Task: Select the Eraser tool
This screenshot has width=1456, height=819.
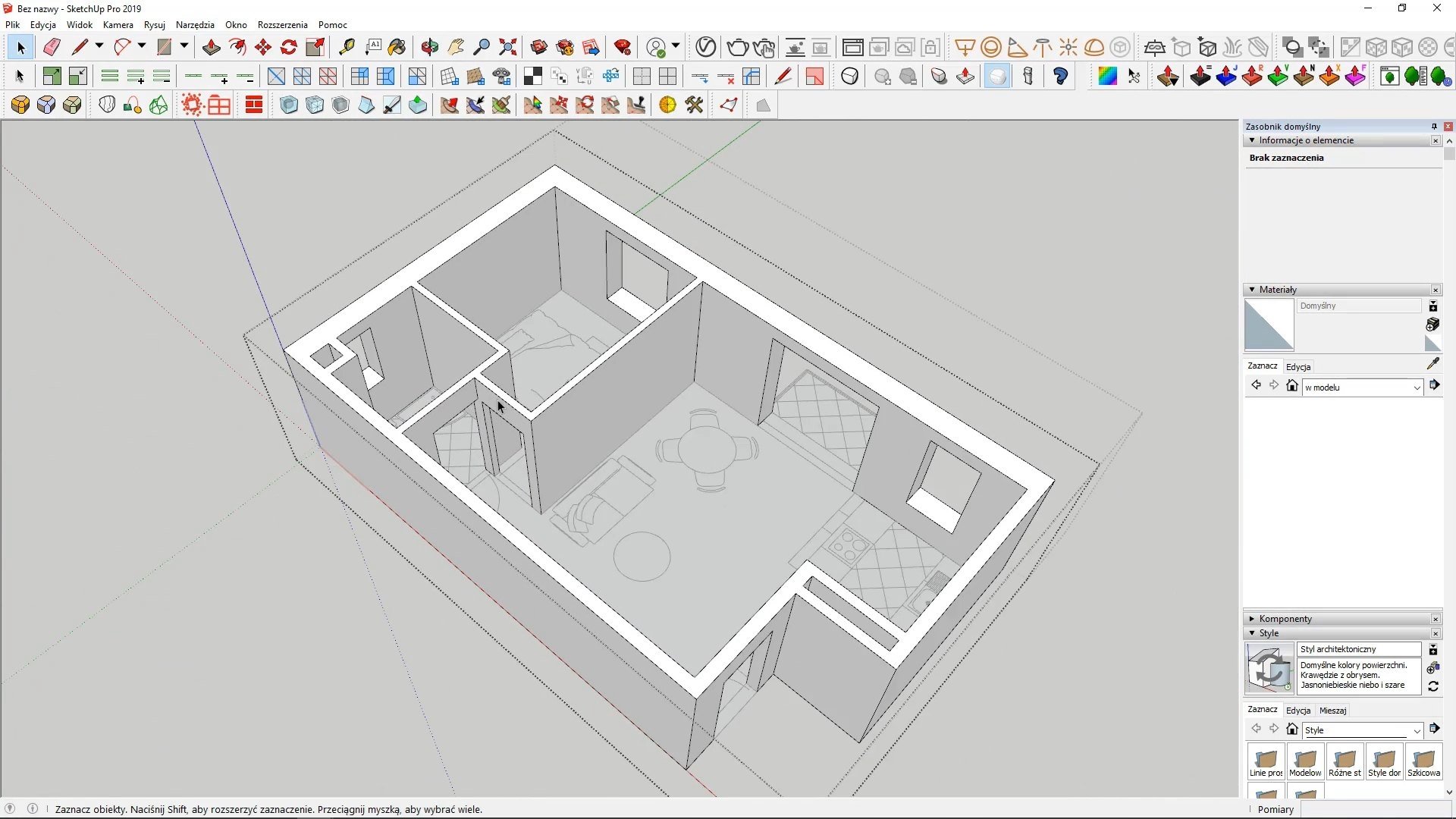Action: (x=52, y=47)
